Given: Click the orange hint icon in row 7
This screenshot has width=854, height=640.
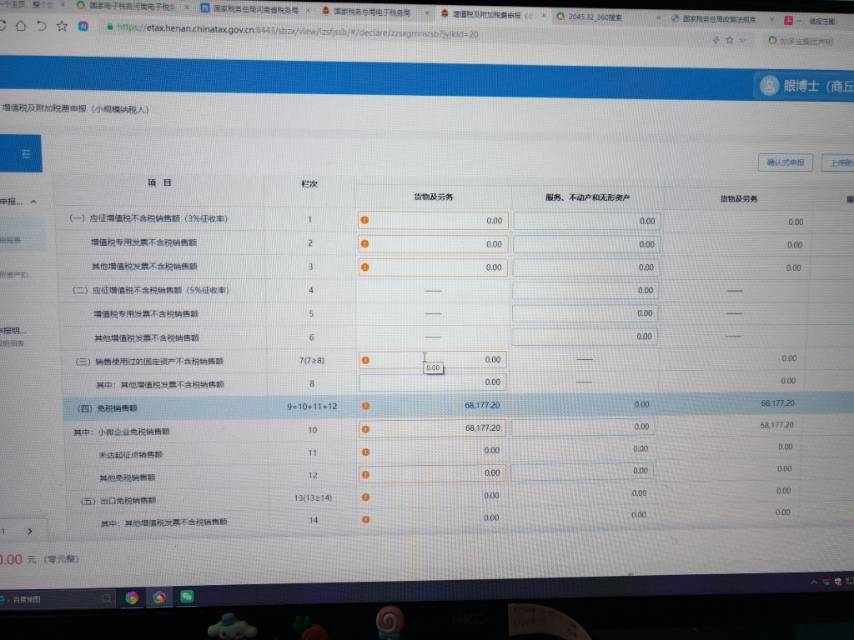Looking at the screenshot, I should 365,359.
